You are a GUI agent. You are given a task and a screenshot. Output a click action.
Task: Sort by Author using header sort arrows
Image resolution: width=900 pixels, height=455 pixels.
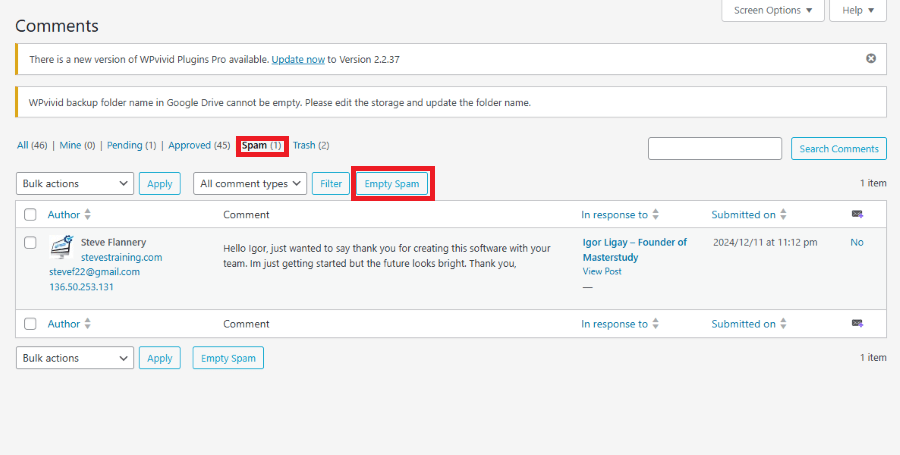[87, 214]
